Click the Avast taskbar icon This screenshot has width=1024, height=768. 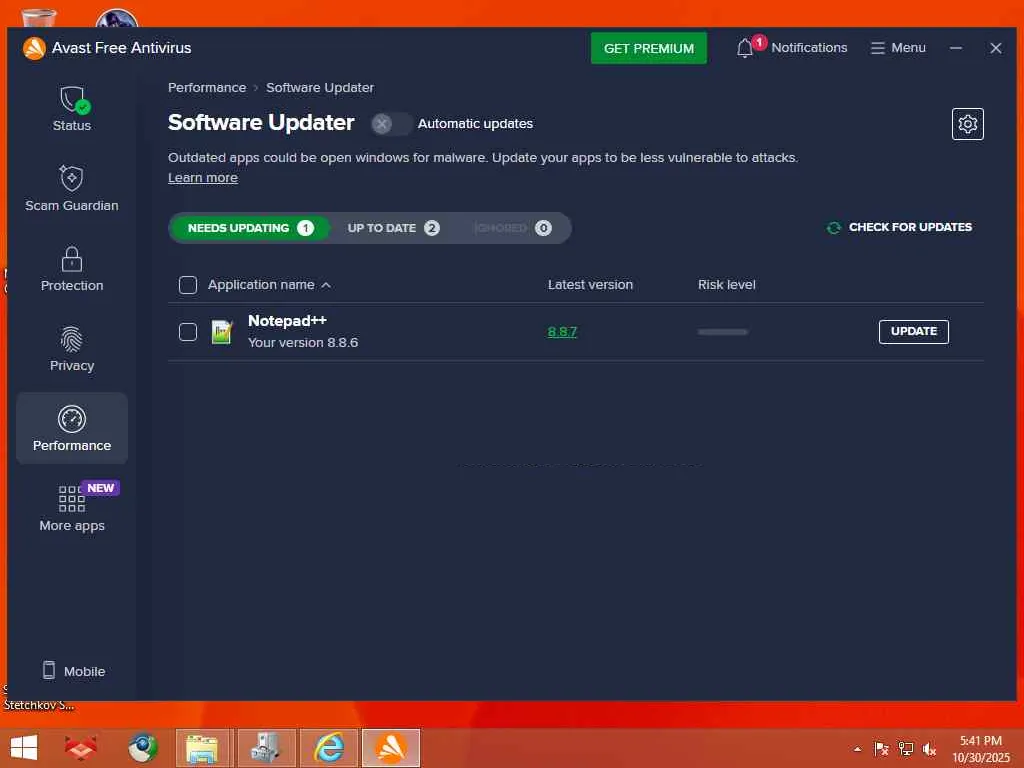tap(391, 748)
